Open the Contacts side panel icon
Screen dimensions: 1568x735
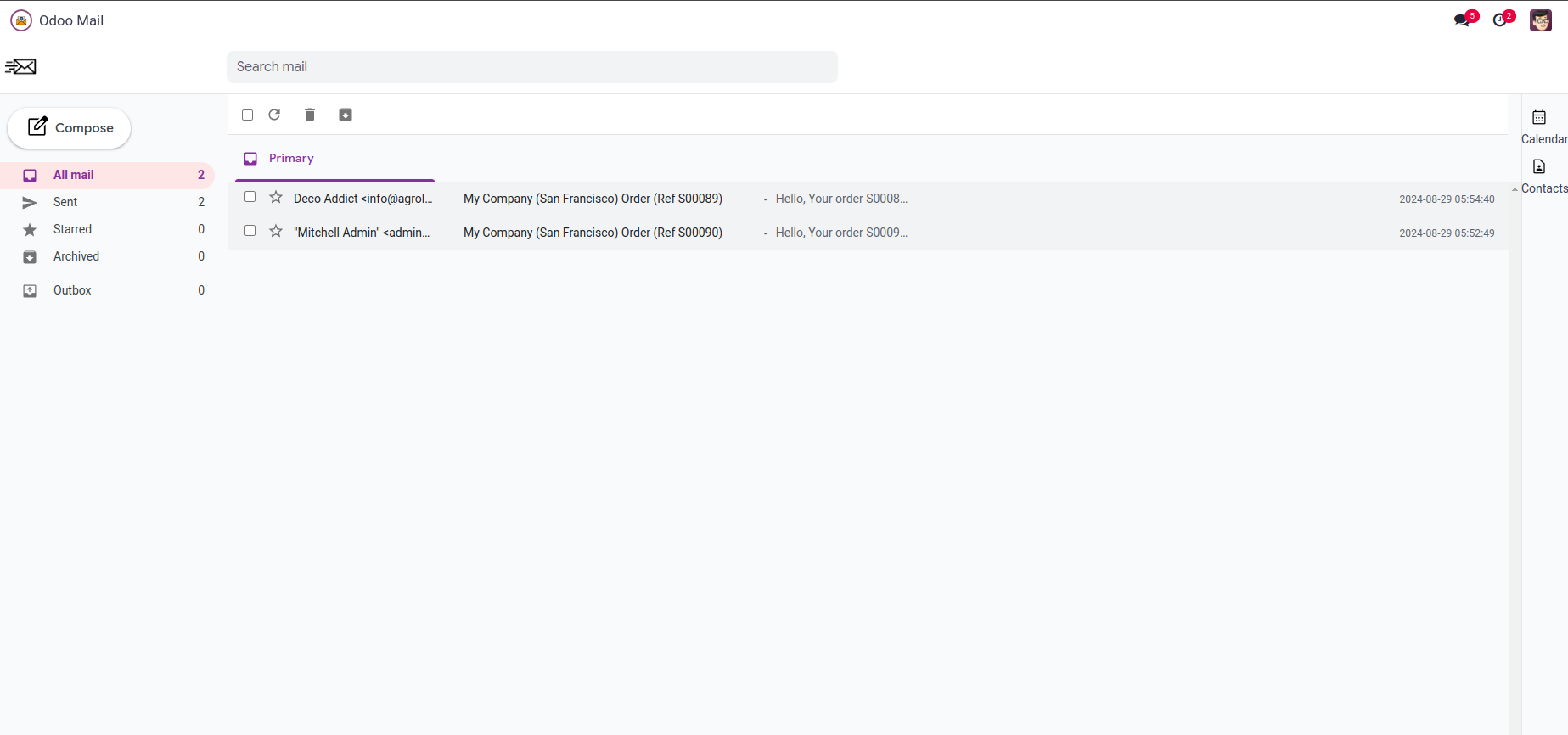tap(1539, 167)
